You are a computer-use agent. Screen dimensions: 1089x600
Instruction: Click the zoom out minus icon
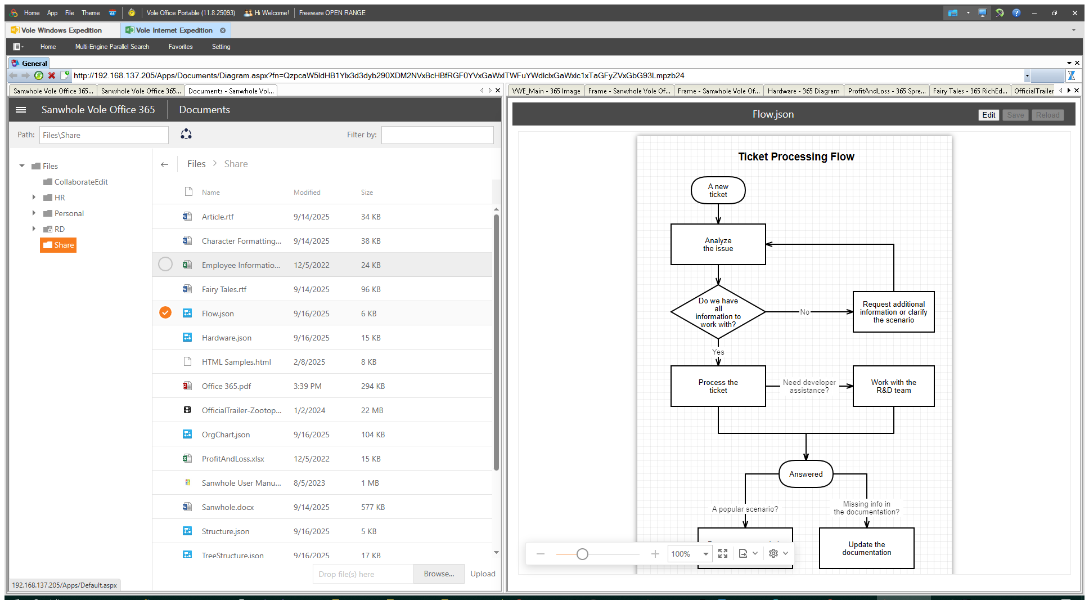541,553
